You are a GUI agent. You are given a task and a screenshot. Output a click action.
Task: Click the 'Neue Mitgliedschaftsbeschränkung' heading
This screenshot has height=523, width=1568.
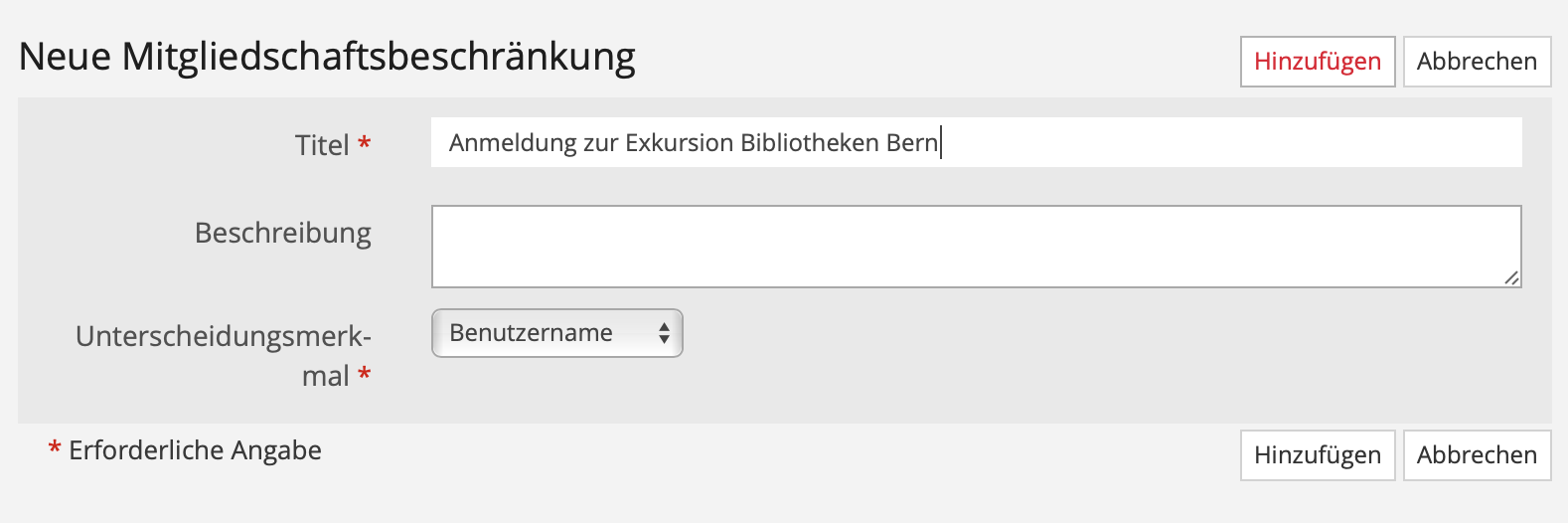point(327,57)
